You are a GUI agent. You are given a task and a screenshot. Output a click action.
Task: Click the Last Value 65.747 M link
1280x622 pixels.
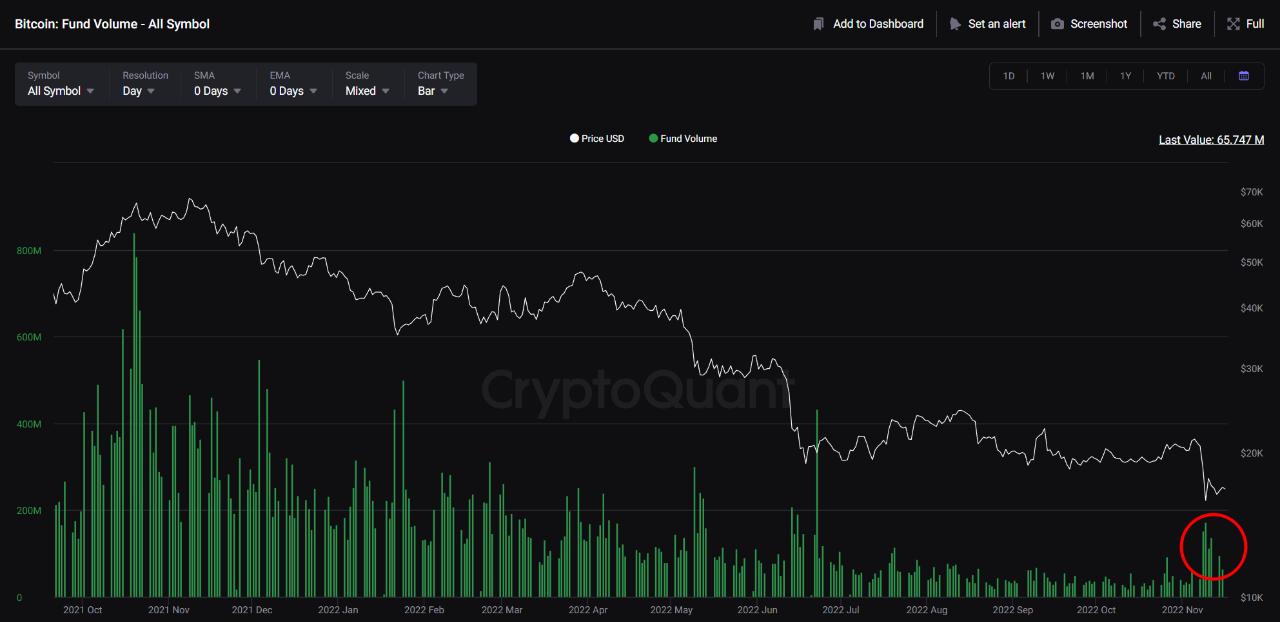click(1211, 139)
